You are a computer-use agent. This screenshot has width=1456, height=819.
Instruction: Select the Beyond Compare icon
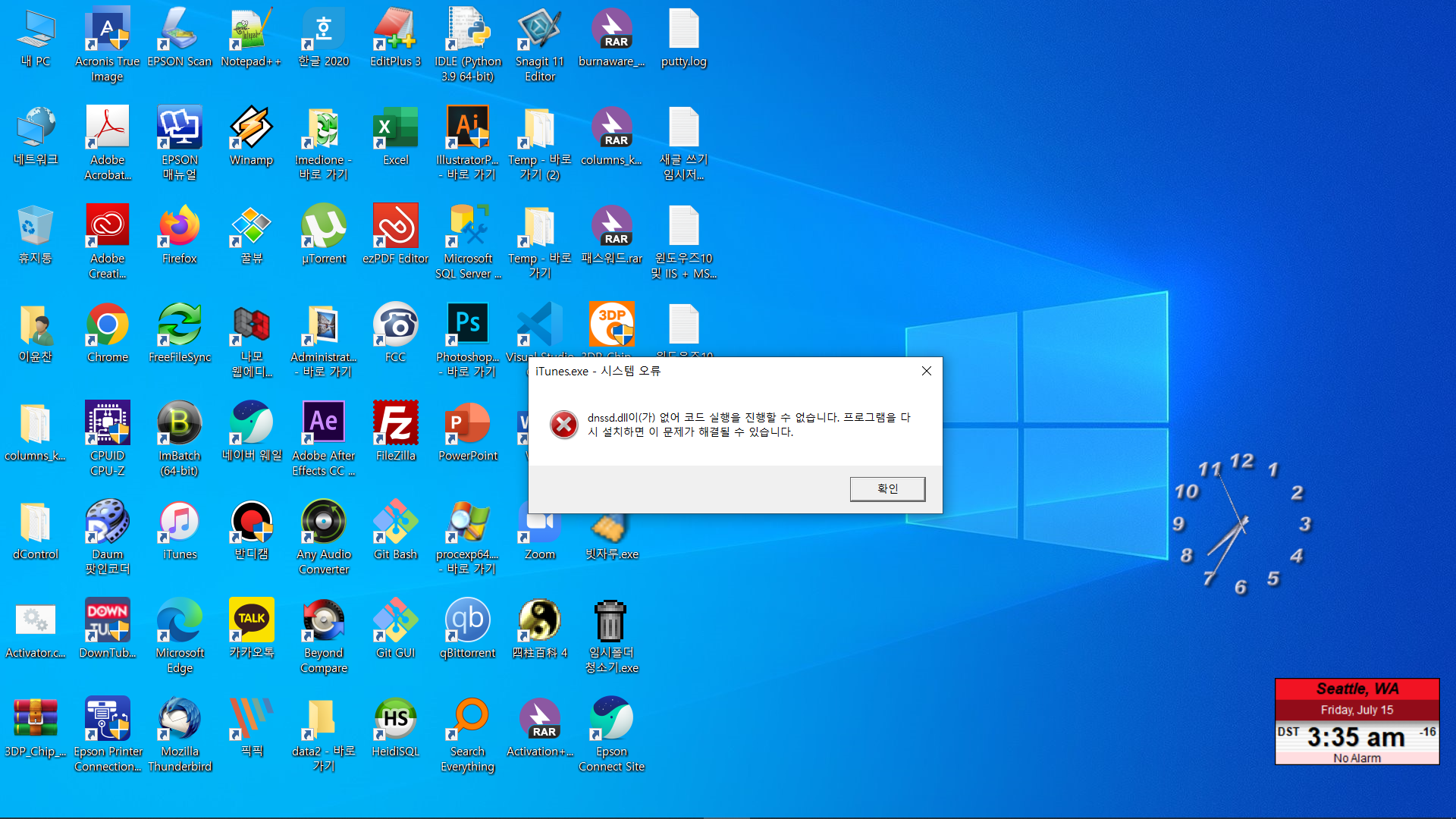[x=324, y=637]
